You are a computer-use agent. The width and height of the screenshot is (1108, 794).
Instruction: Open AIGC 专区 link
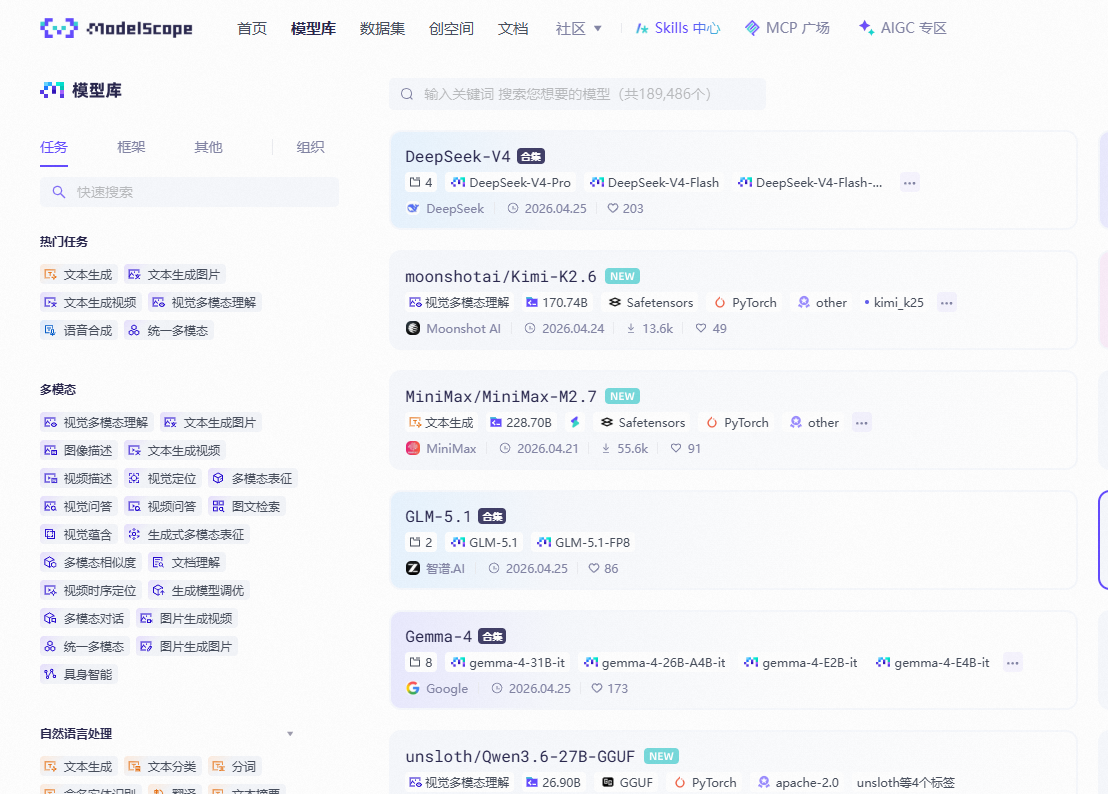(x=902, y=28)
